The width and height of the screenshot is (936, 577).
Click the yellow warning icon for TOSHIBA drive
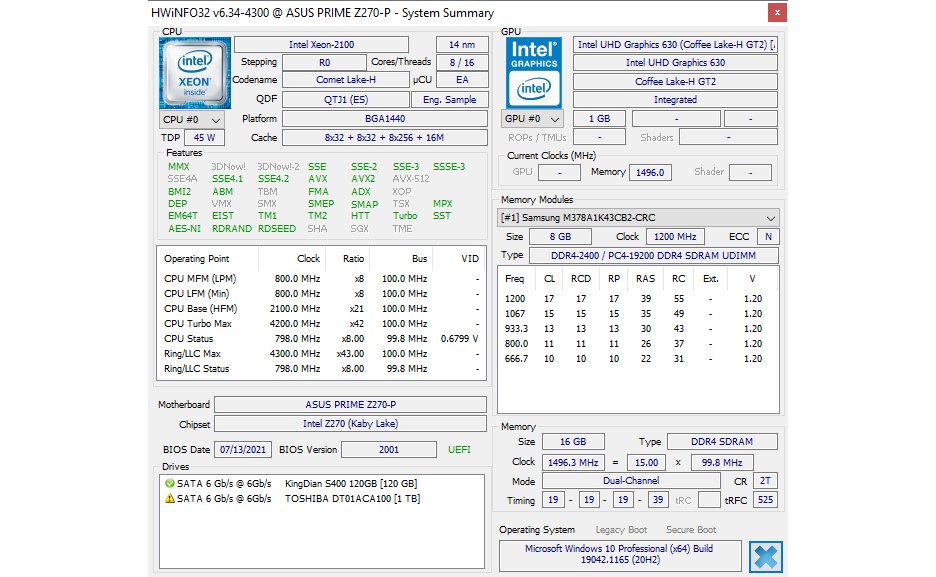170,498
